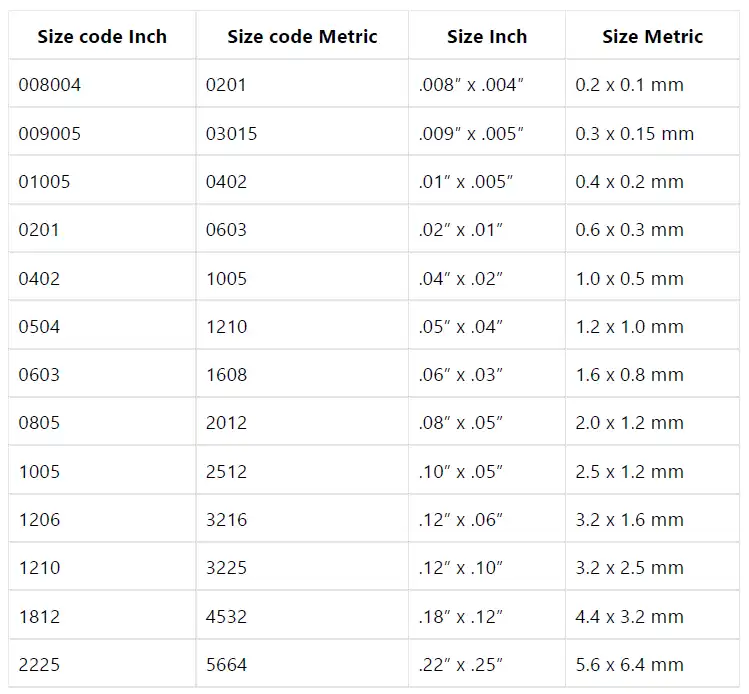Click the 3.2 x 2.5 mm cell
749x694 pixels.
click(x=629, y=568)
